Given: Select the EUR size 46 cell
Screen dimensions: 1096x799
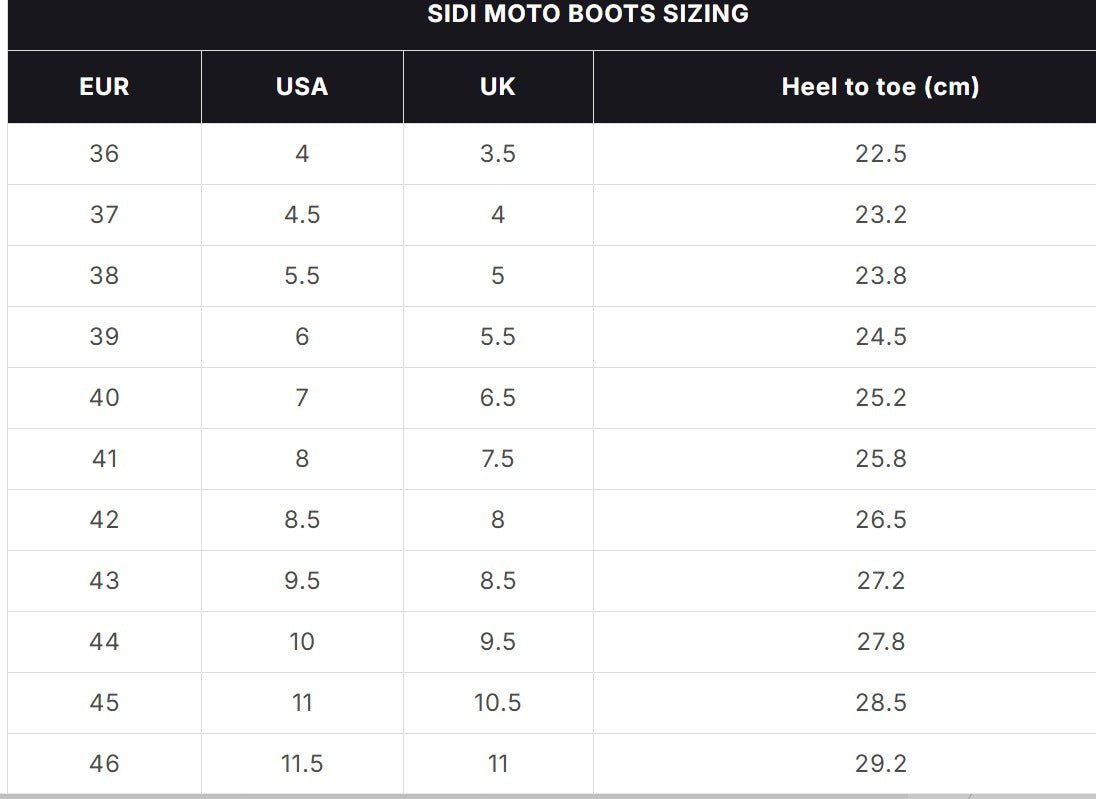Looking at the screenshot, I should click(x=104, y=764).
